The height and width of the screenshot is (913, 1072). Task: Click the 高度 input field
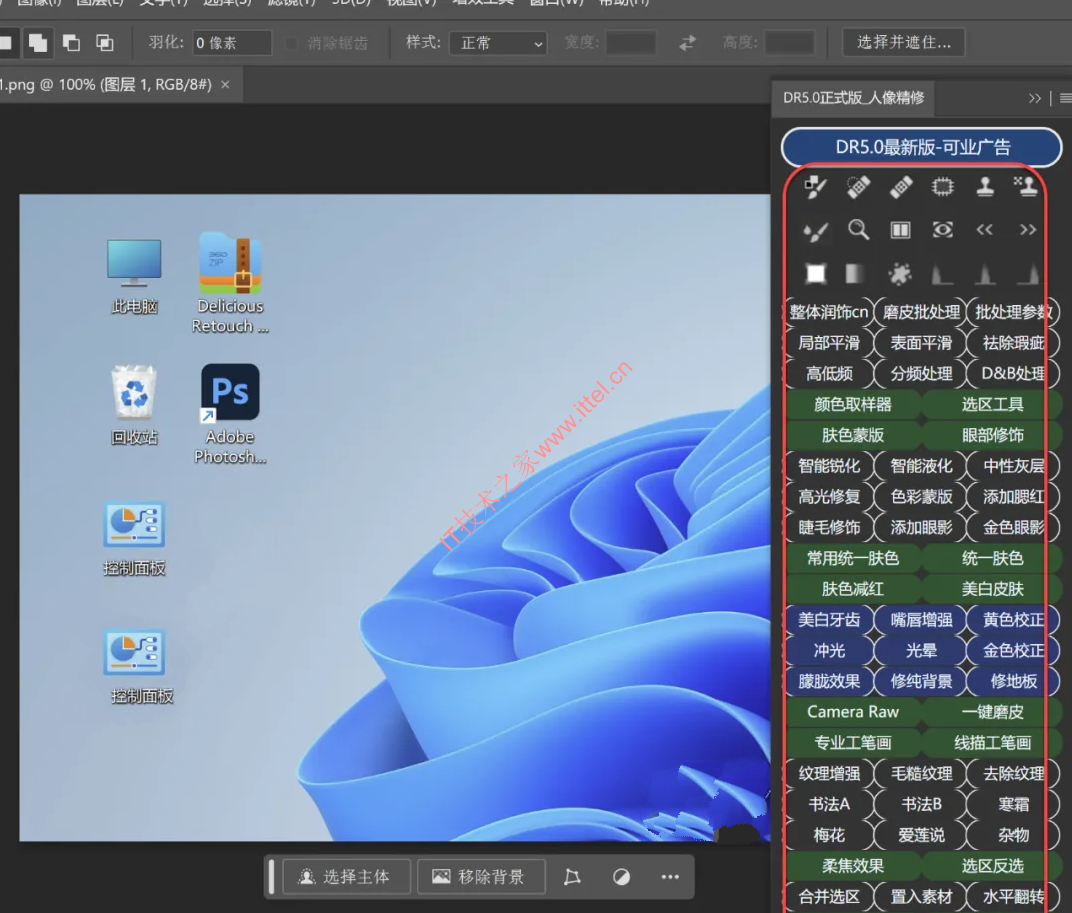[x=789, y=42]
